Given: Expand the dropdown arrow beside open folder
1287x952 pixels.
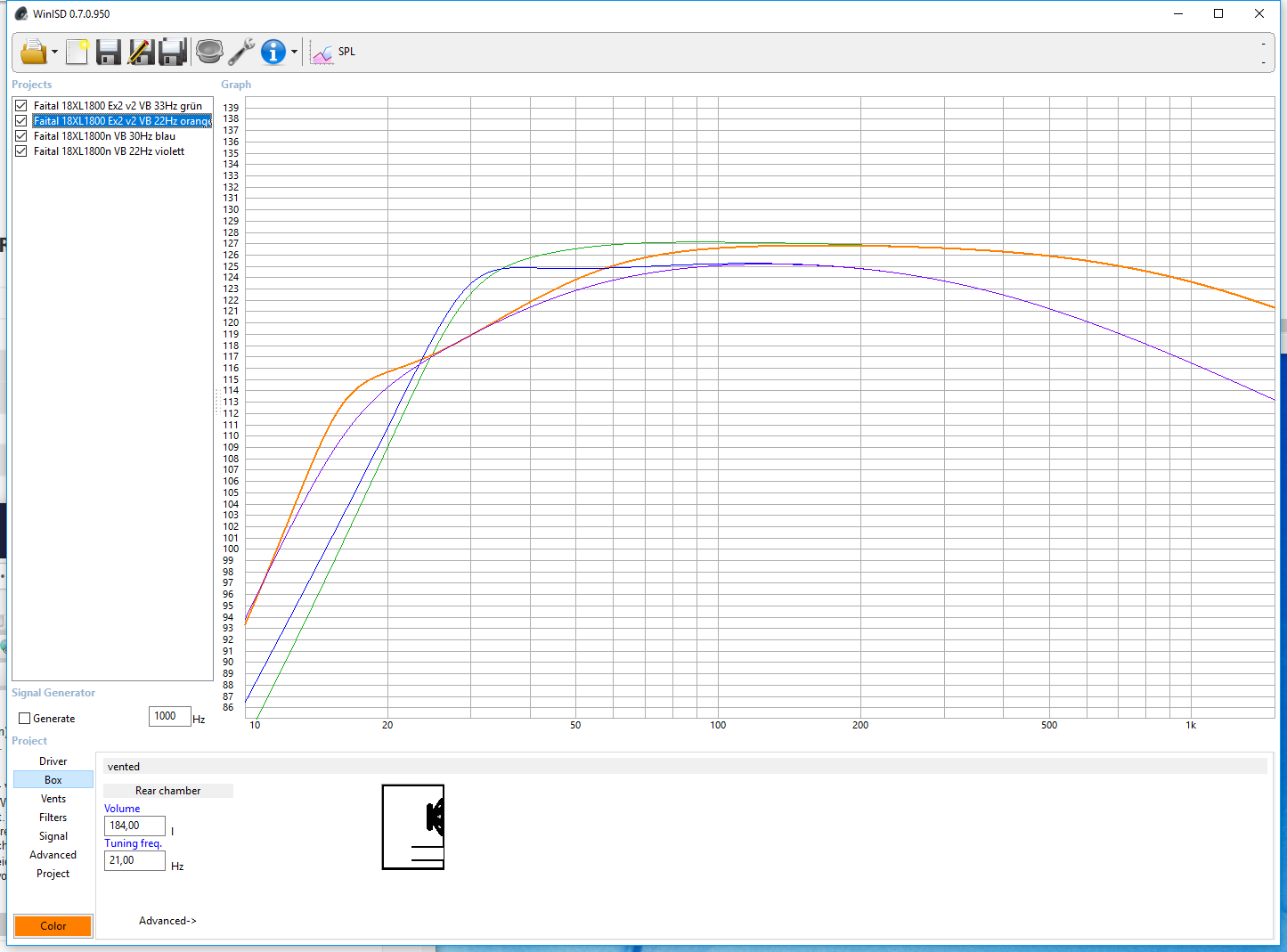Looking at the screenshot, I should tap(54, 53).
